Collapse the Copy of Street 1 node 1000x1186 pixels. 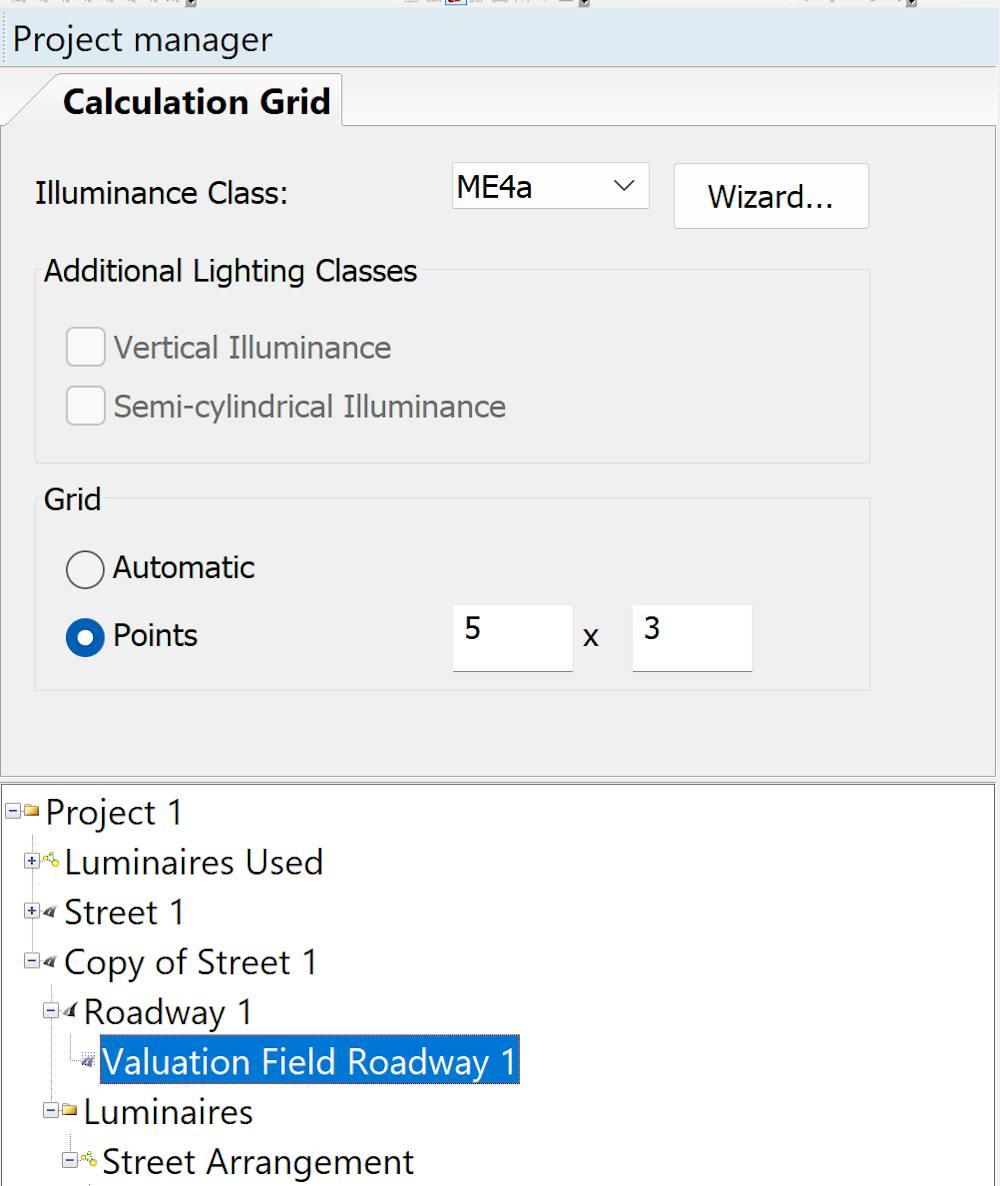pos(32,962)
